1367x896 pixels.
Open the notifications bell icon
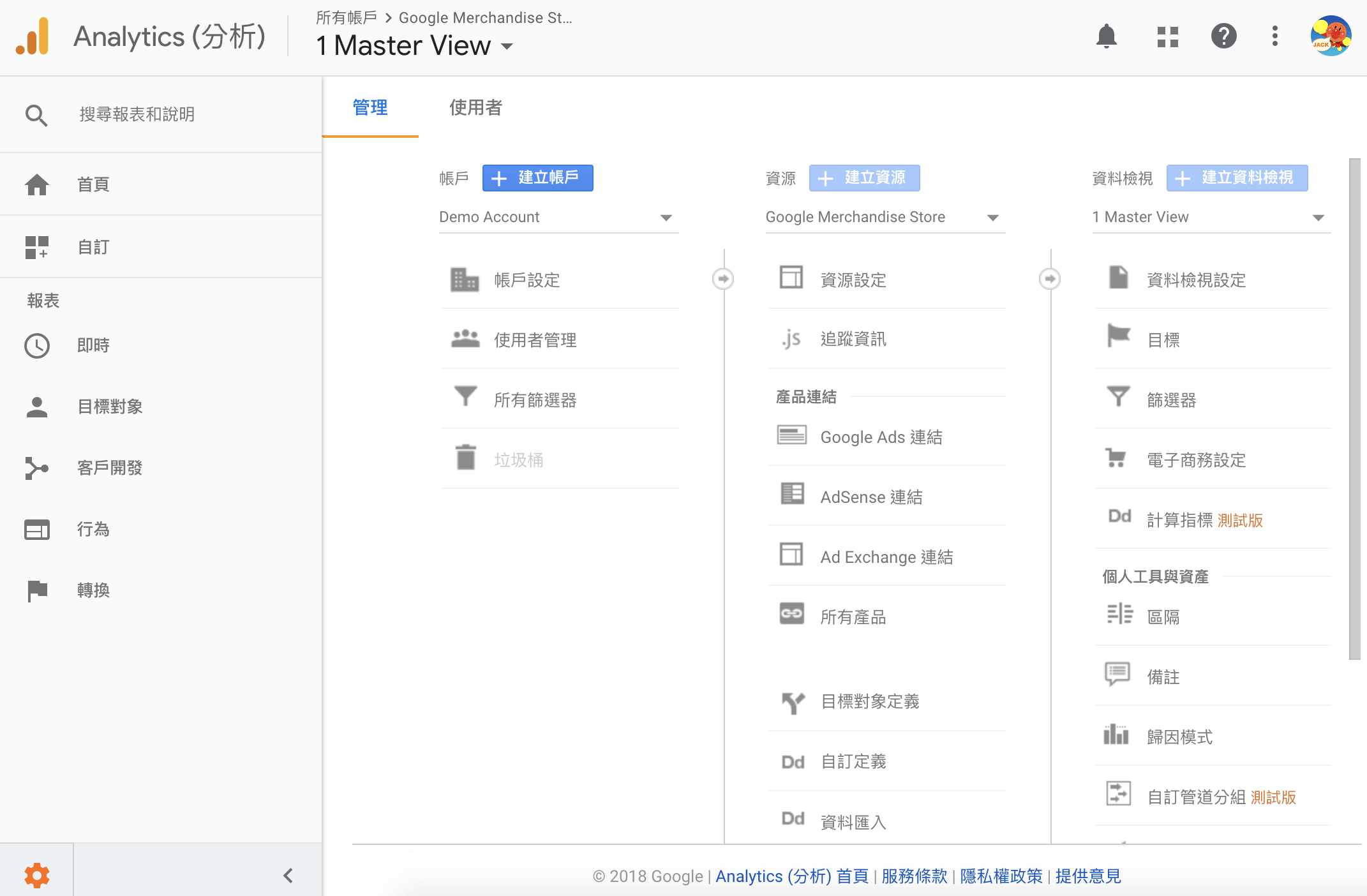tap(1106, 36)
